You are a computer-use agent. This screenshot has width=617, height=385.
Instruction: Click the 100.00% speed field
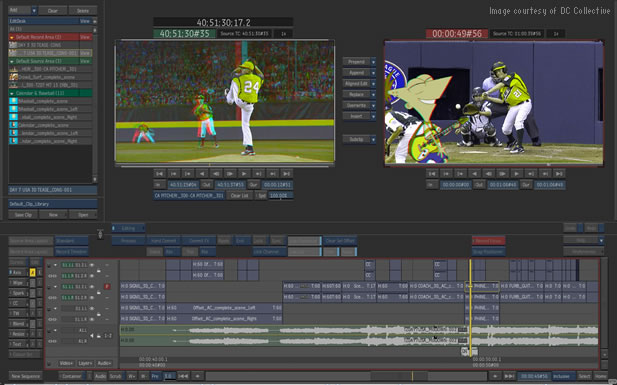[x=281, y=196]
